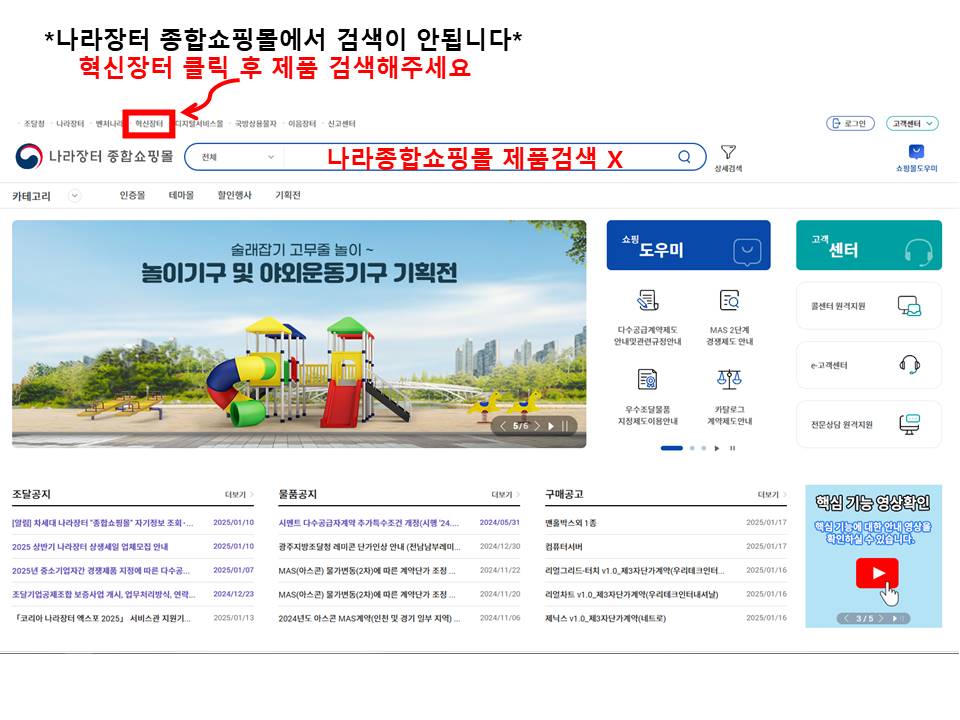Open the 전체 search category dropdown
Screen dimensions: 960x720
238,157
